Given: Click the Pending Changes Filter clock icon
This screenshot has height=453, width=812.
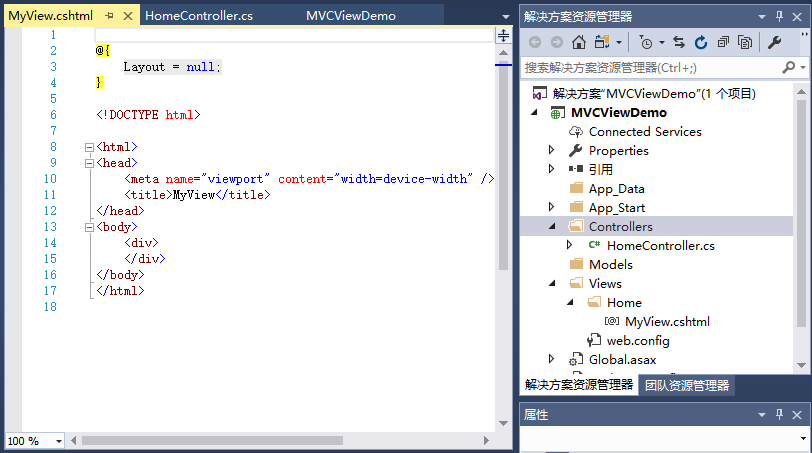Looking at the screenshot, I should point(645,42).
